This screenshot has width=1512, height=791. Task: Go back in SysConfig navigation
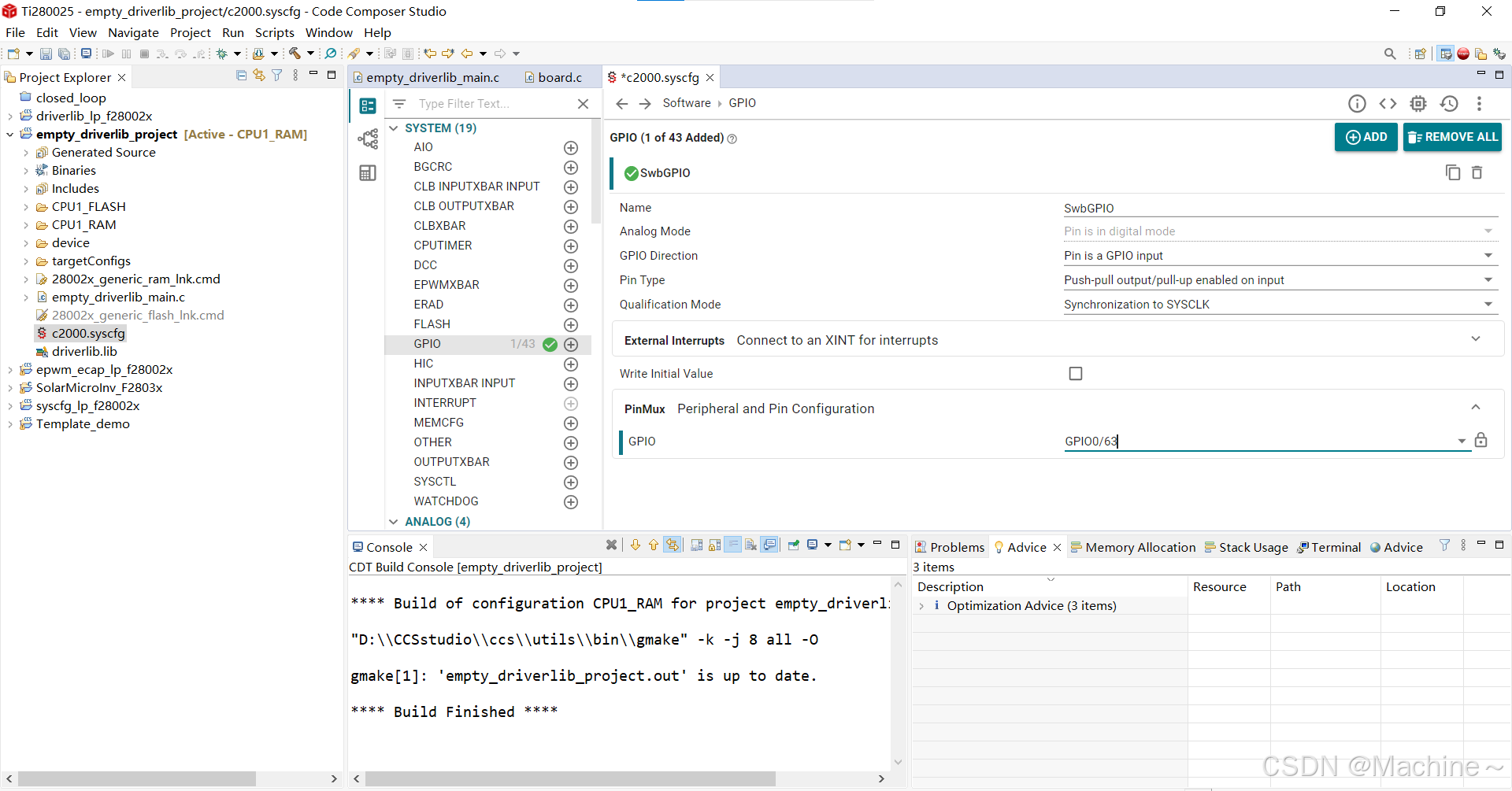tap(622, 103)
